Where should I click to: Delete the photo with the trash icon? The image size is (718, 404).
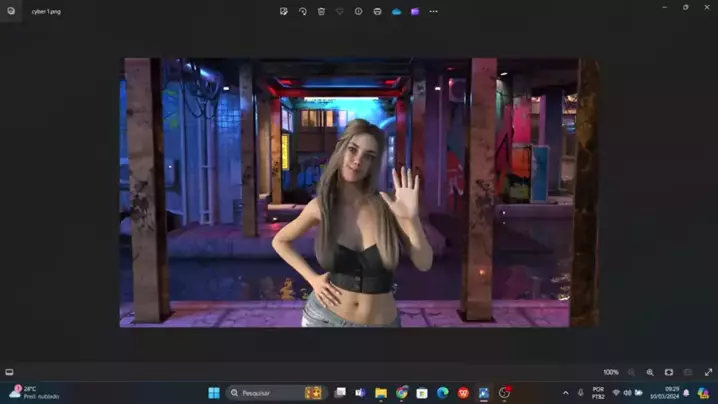coord(321,11)
